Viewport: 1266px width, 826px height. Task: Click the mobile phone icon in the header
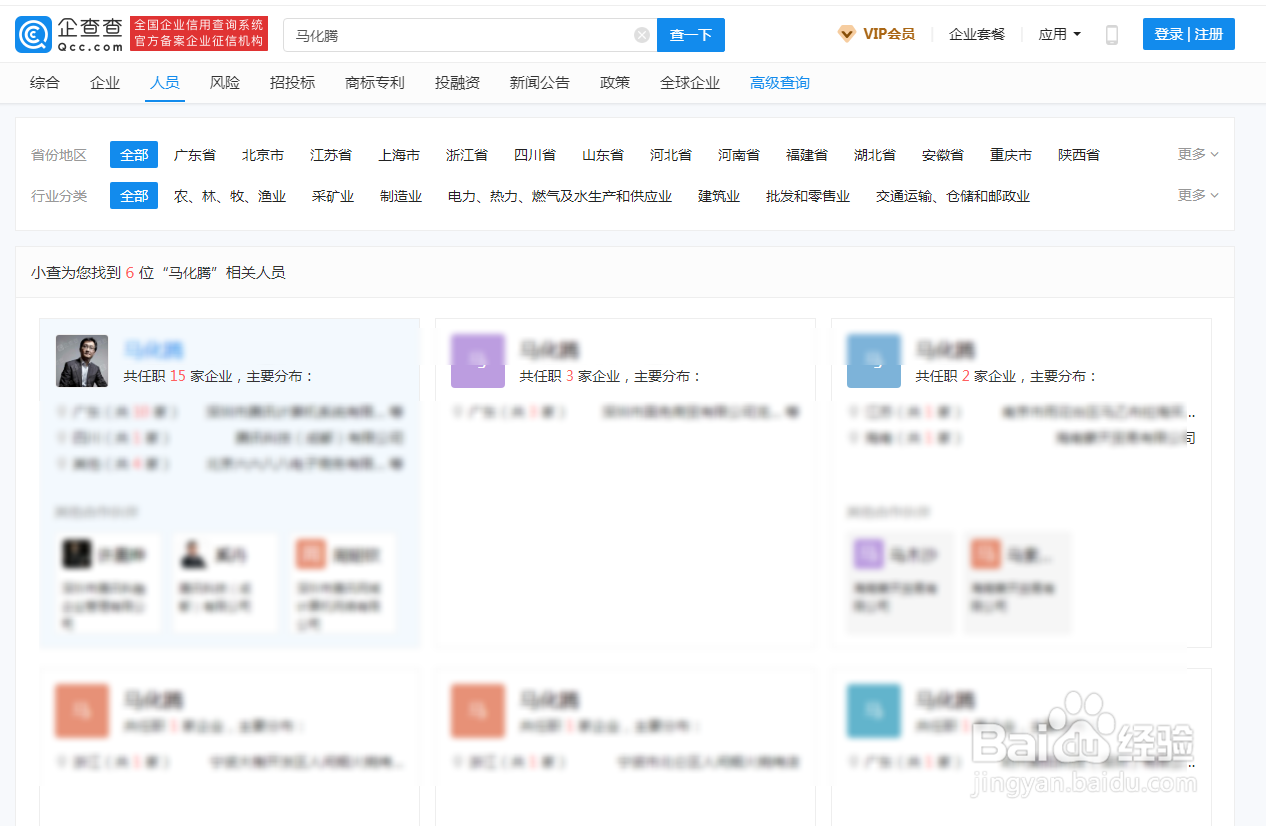point(1110,33)
